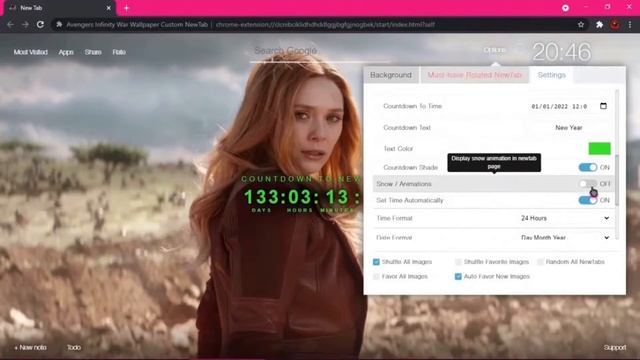
Task: Click the Share menu item
Action: [93, 52]
